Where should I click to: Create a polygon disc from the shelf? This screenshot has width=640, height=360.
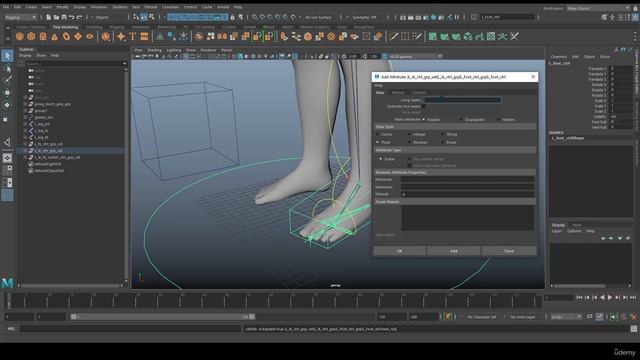89,37
